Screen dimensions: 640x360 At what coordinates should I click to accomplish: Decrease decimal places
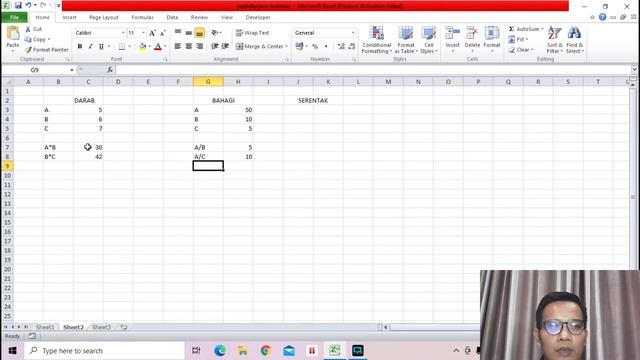point(352,47)
